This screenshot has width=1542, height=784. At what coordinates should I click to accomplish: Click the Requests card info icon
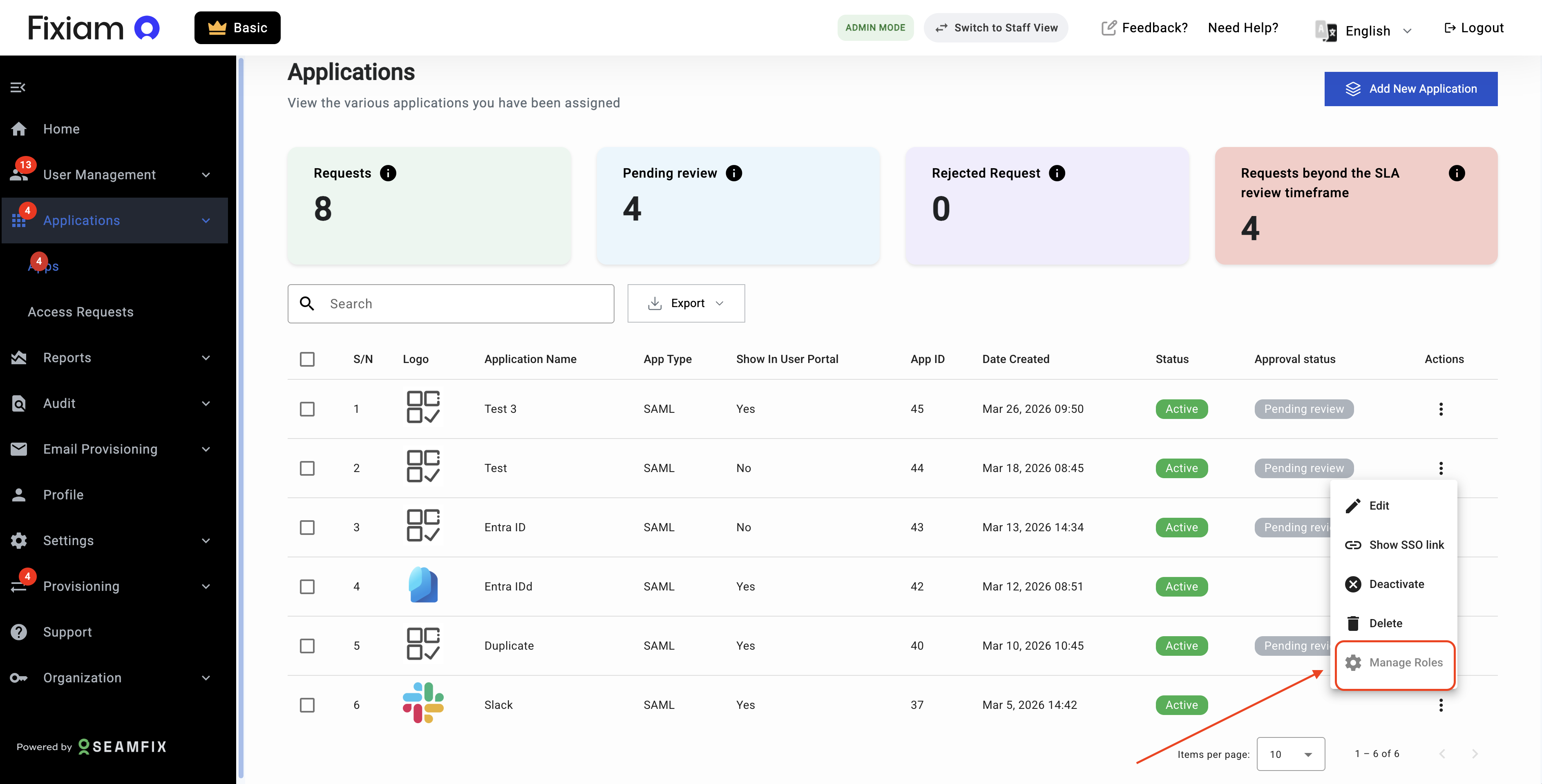[388, 174]
